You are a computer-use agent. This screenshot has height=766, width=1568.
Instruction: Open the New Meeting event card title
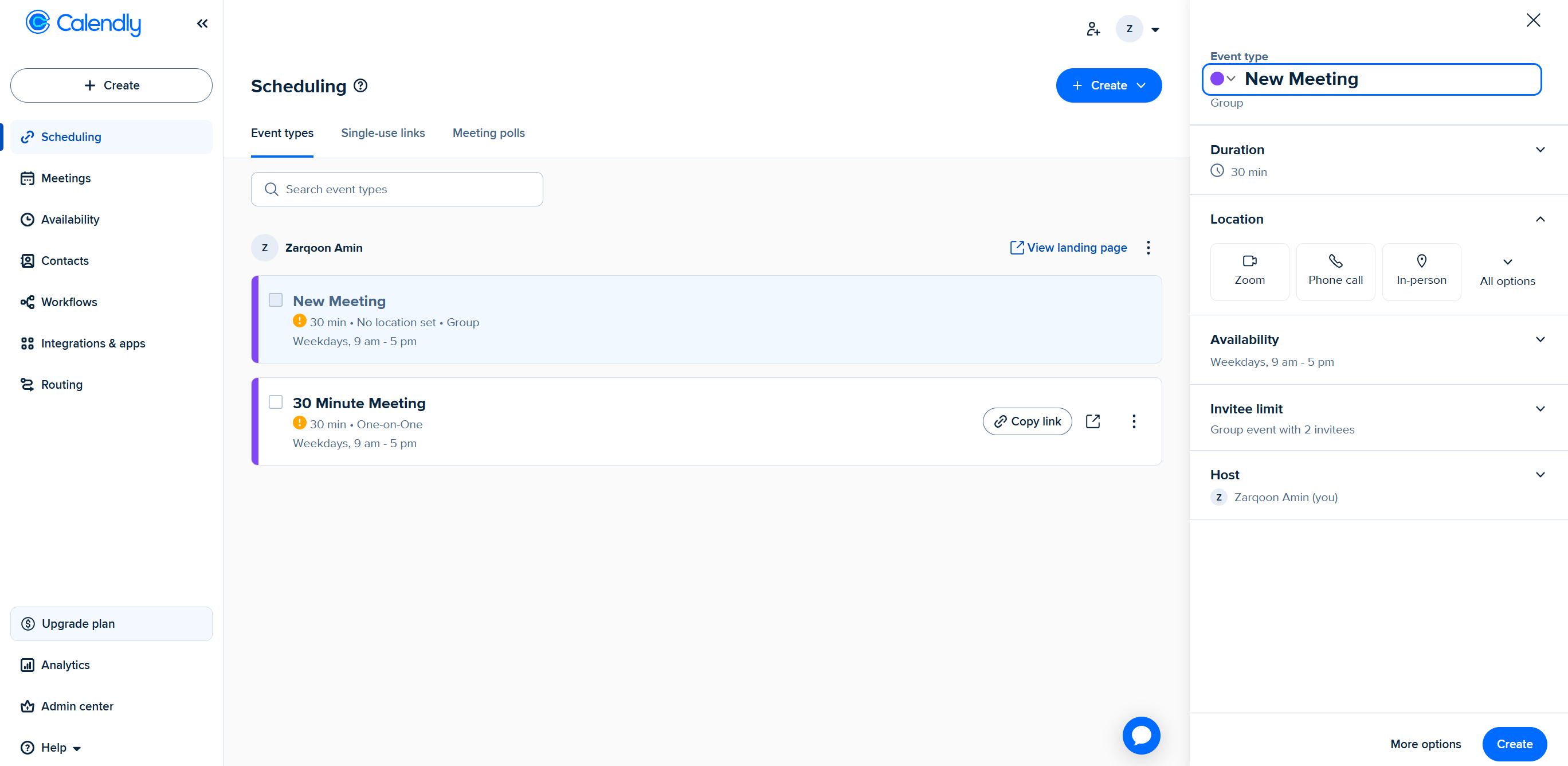(x=339, y=302)
